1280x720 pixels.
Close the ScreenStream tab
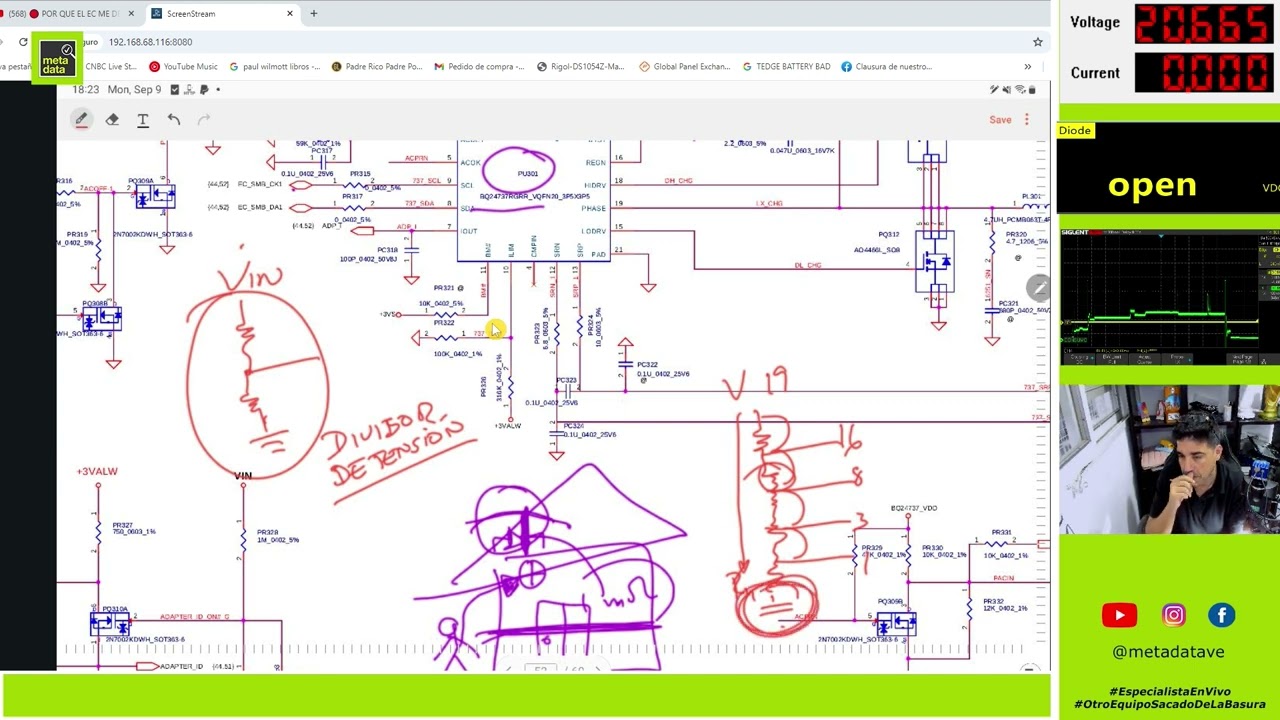[x=290, y=14]
